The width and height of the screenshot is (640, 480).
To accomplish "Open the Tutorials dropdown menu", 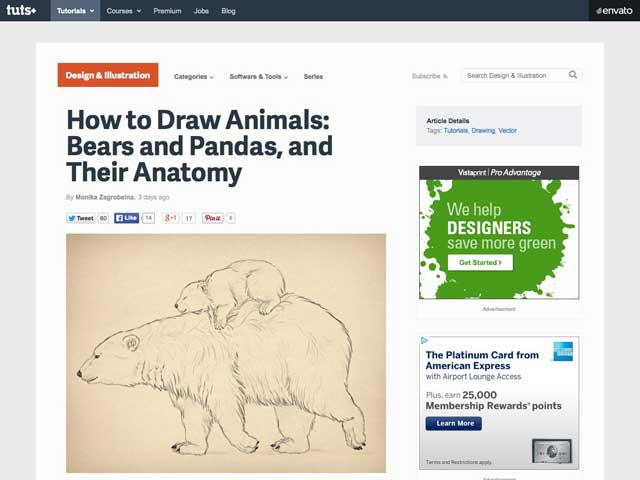I will click(76, 11).
